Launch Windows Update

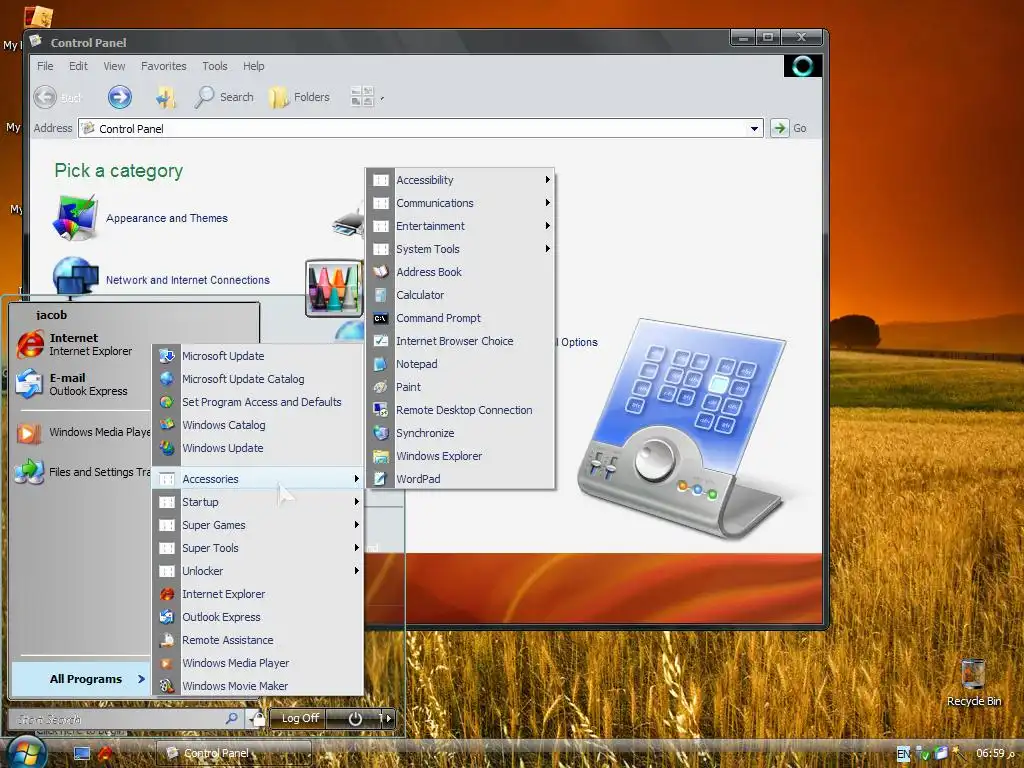pyautogui.click(x=259, y=448)
